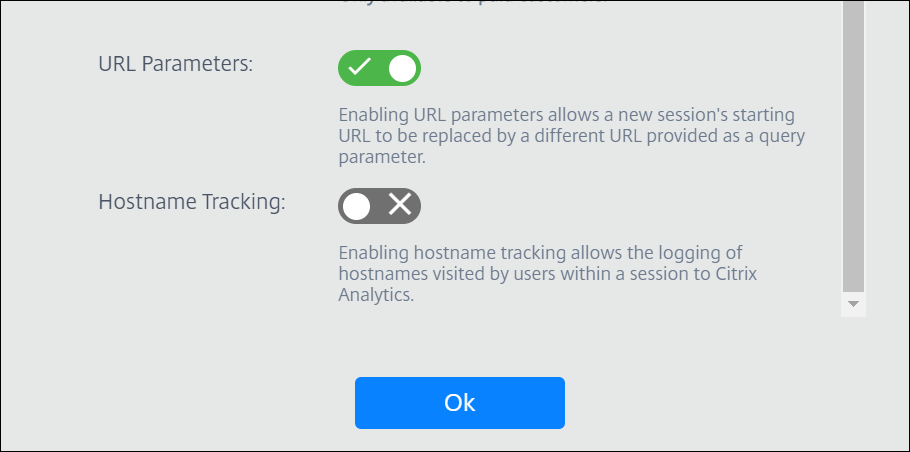
Task: Click the white knob of Hostname Tracking switch
Action: pyautogui.click(x=356, y=206)
